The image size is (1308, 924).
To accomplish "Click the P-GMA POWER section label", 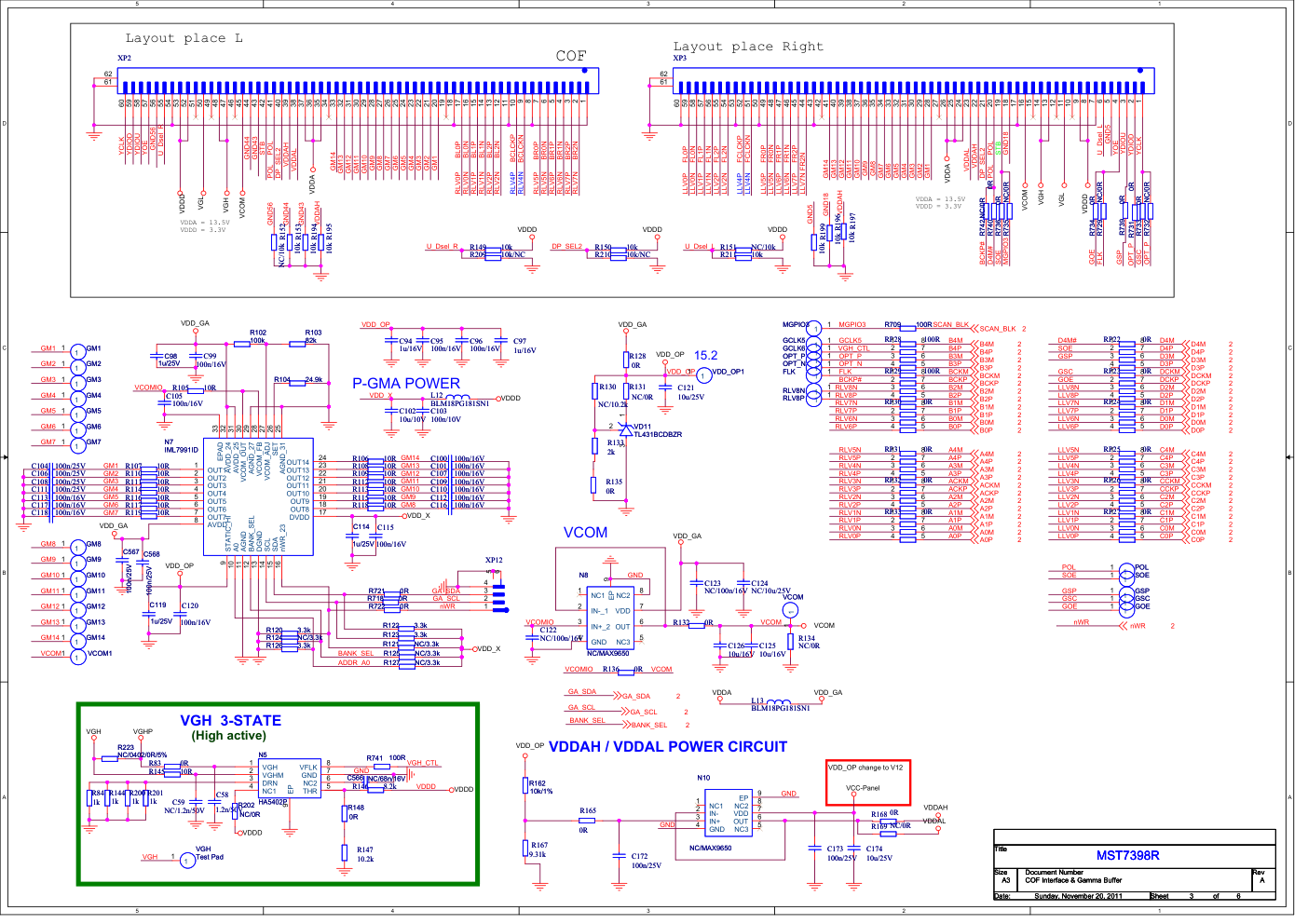I will [405, 384].
